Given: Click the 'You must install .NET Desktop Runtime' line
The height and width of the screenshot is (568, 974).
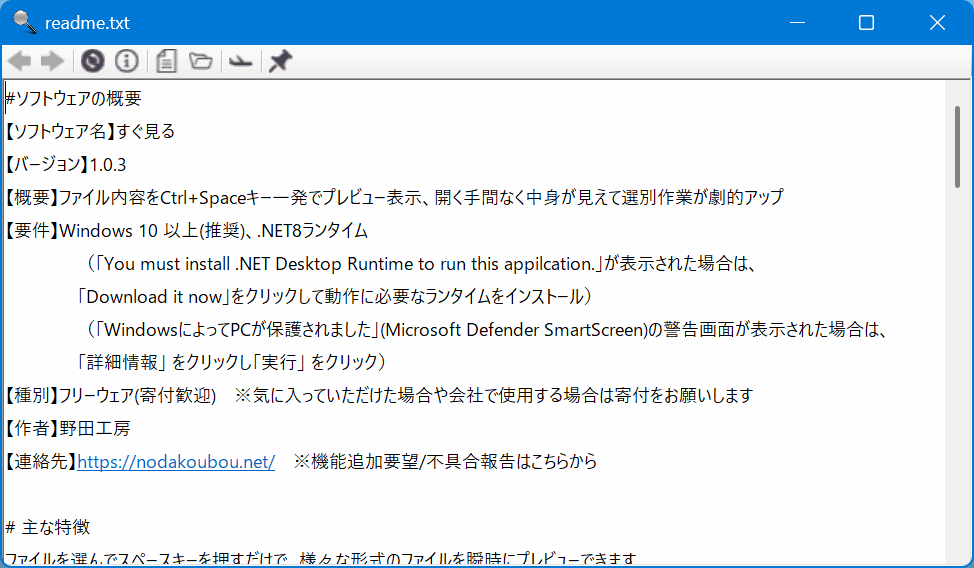Looking at the screenshot, I should pos(421,263).
